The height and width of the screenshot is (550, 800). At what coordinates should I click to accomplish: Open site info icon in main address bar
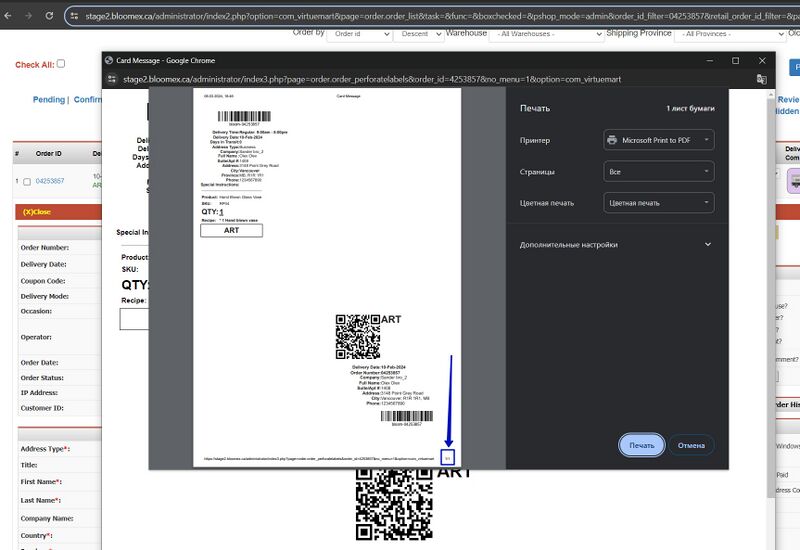pyautogui.click(x=74, y=16)
